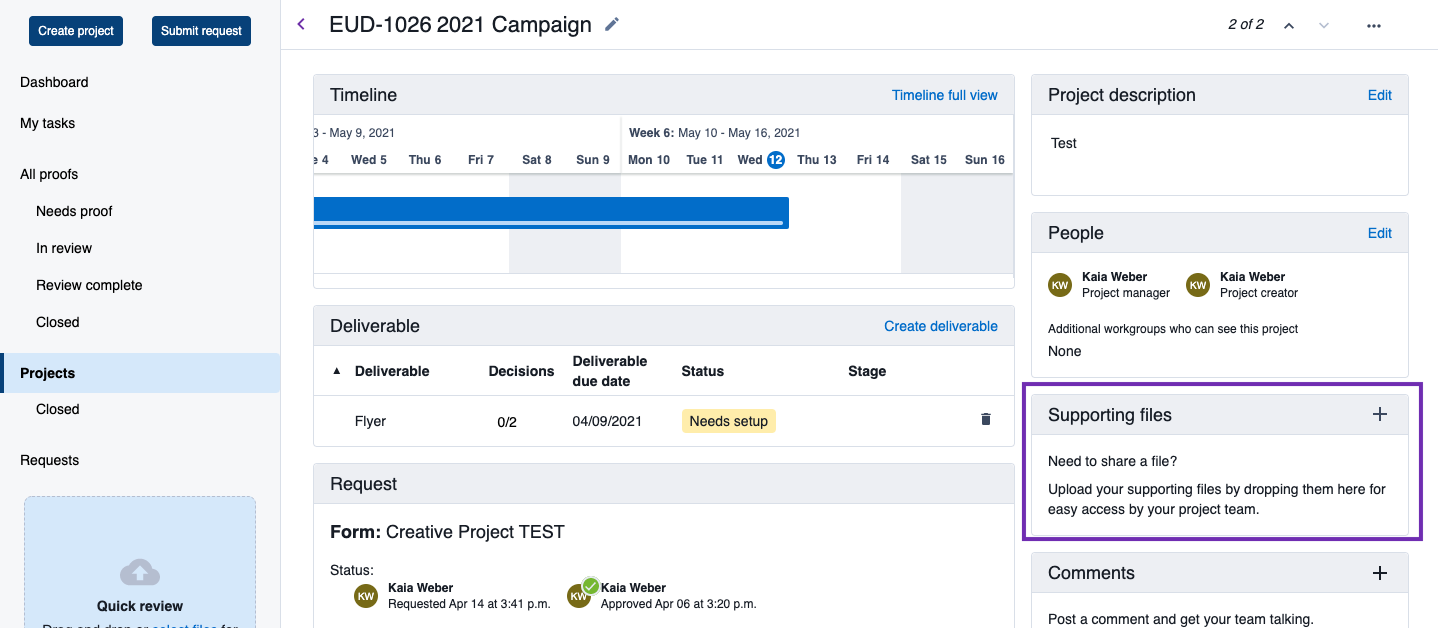Open the Dashboard page in sidebar
This screenshot has height=628, width=1438.
[54, 82]
